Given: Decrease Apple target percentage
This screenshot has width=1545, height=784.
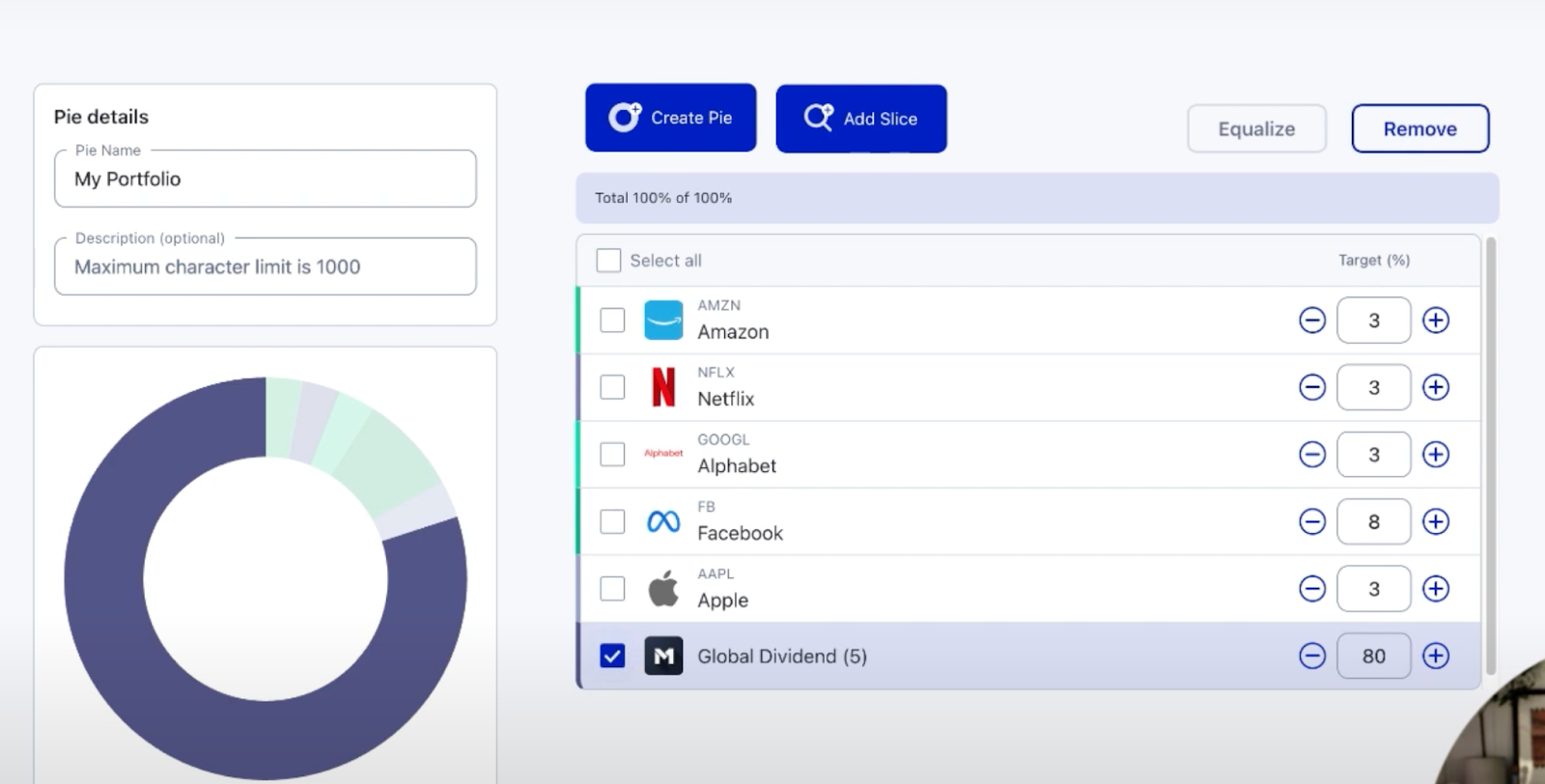Looking at the screenshot, I should tap(1312, 588).
